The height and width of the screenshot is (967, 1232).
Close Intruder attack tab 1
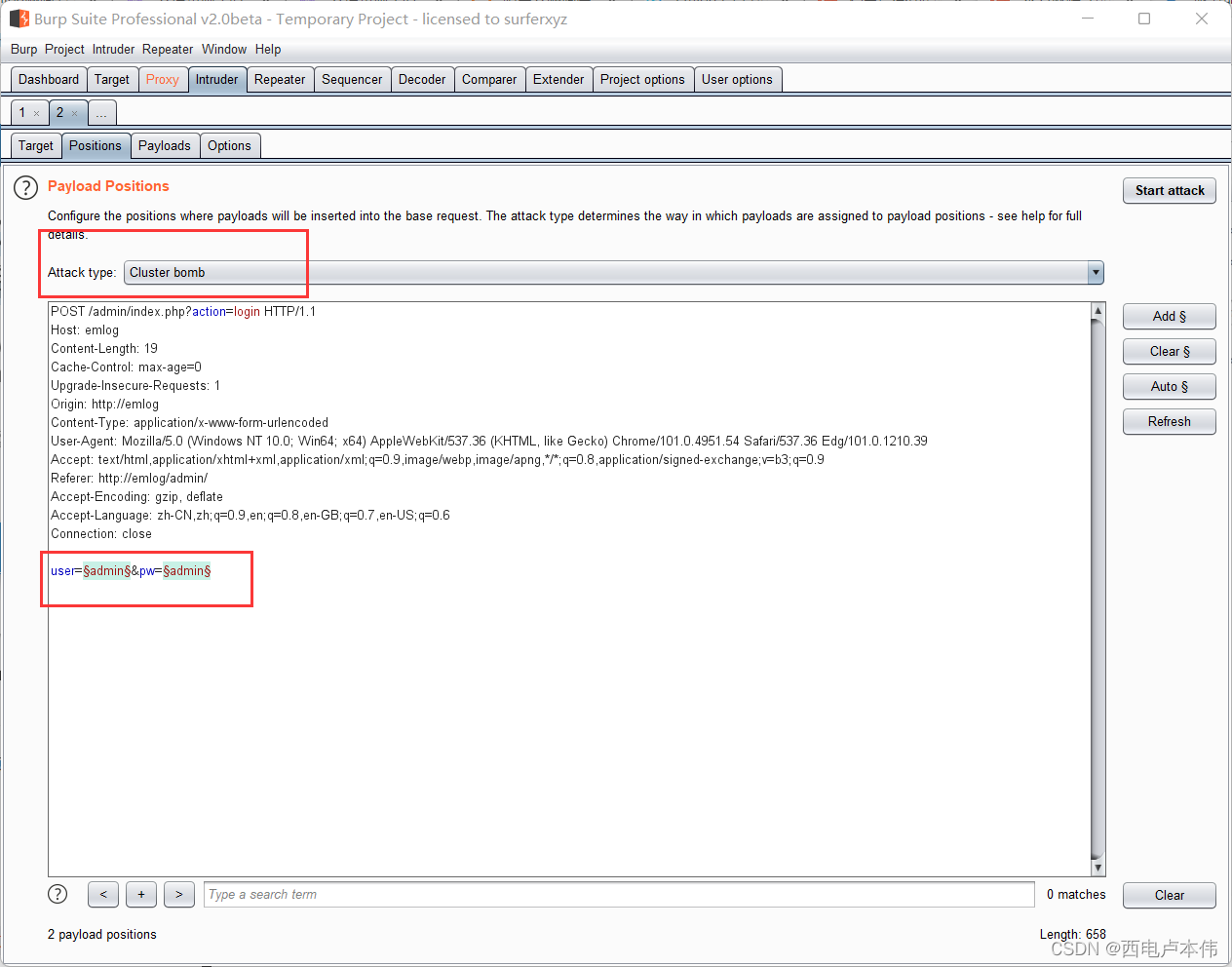click(x=37, y=114)
